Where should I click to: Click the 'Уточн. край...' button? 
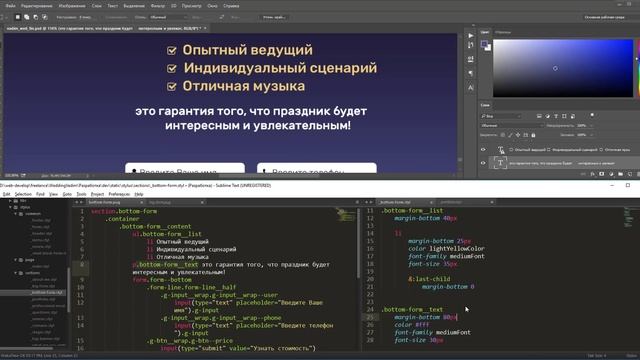point(274,17)
